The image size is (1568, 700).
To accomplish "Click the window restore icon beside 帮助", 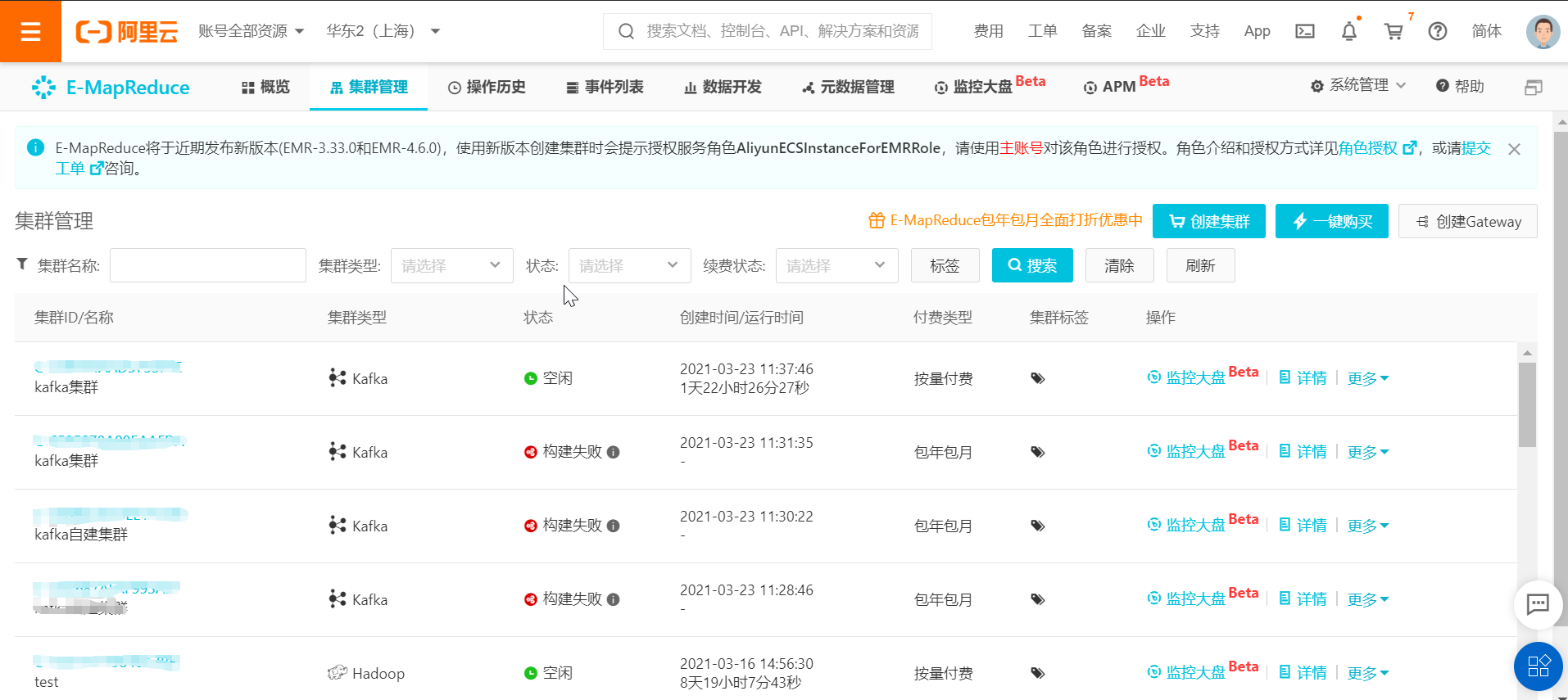I will pyautogui.click(x=1534, y=88).
